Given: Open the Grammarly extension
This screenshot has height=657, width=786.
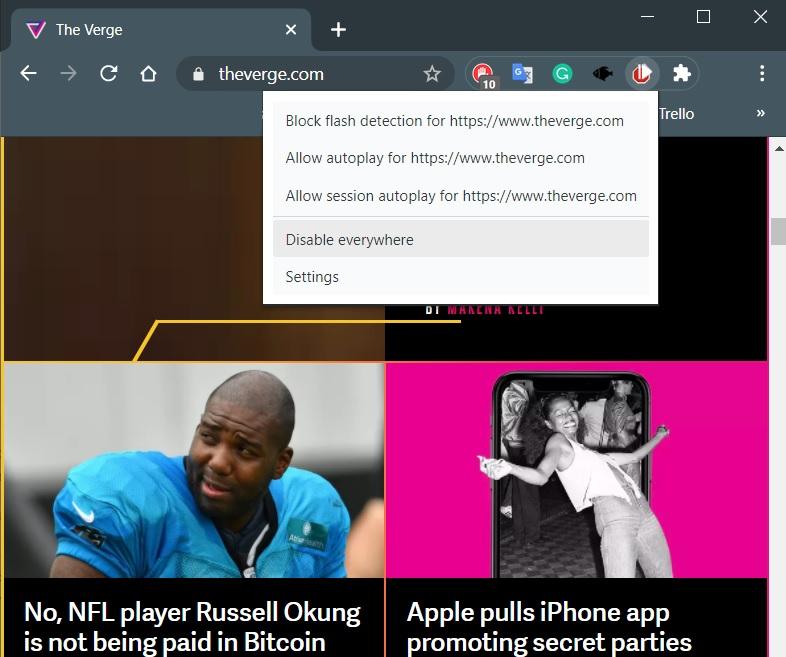Looking at the screenshot, I should [562, 74].
